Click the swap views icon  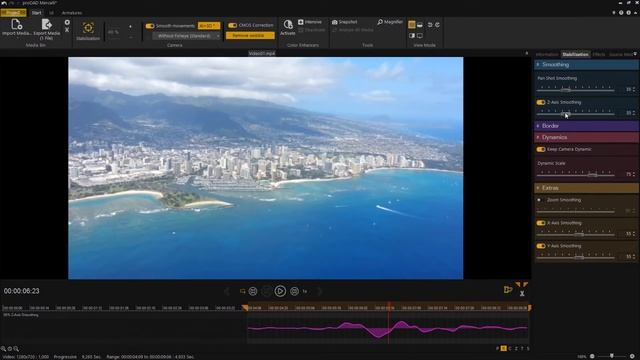430,25
